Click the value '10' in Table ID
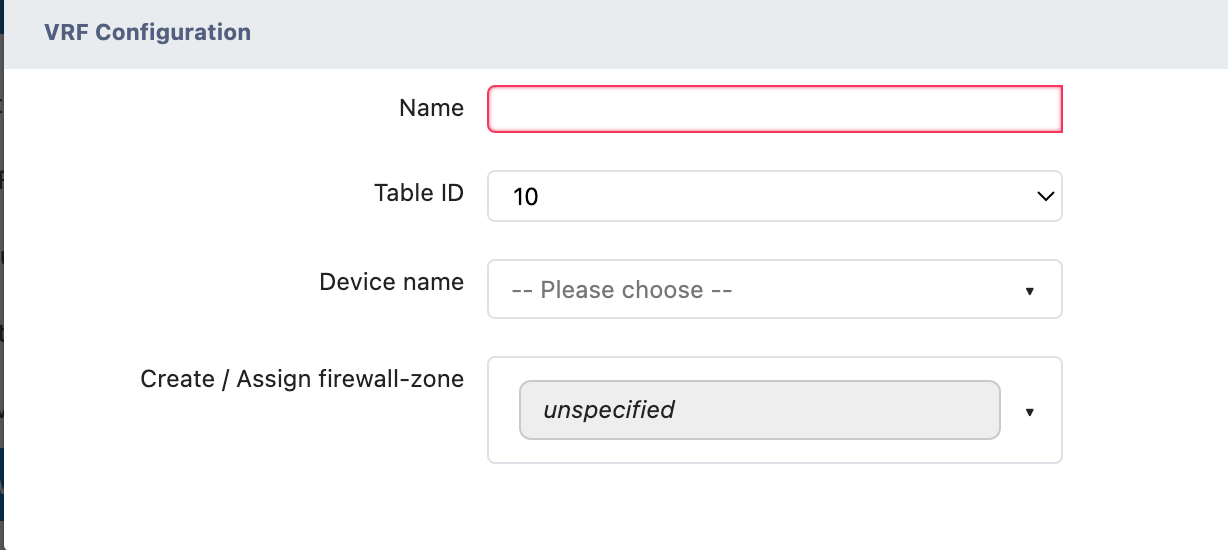Image resolution: width=1228 pixels, height=550 pixels. tap(525, 197)
